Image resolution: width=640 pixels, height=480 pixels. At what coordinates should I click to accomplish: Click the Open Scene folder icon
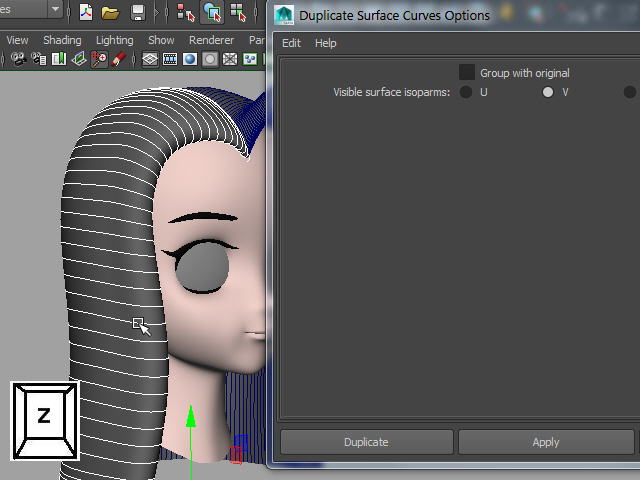click(110, 12)
